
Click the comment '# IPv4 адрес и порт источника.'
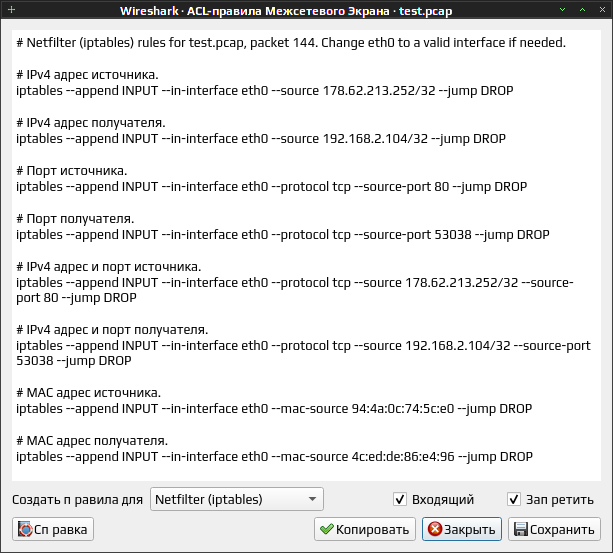tap(109, 267)
